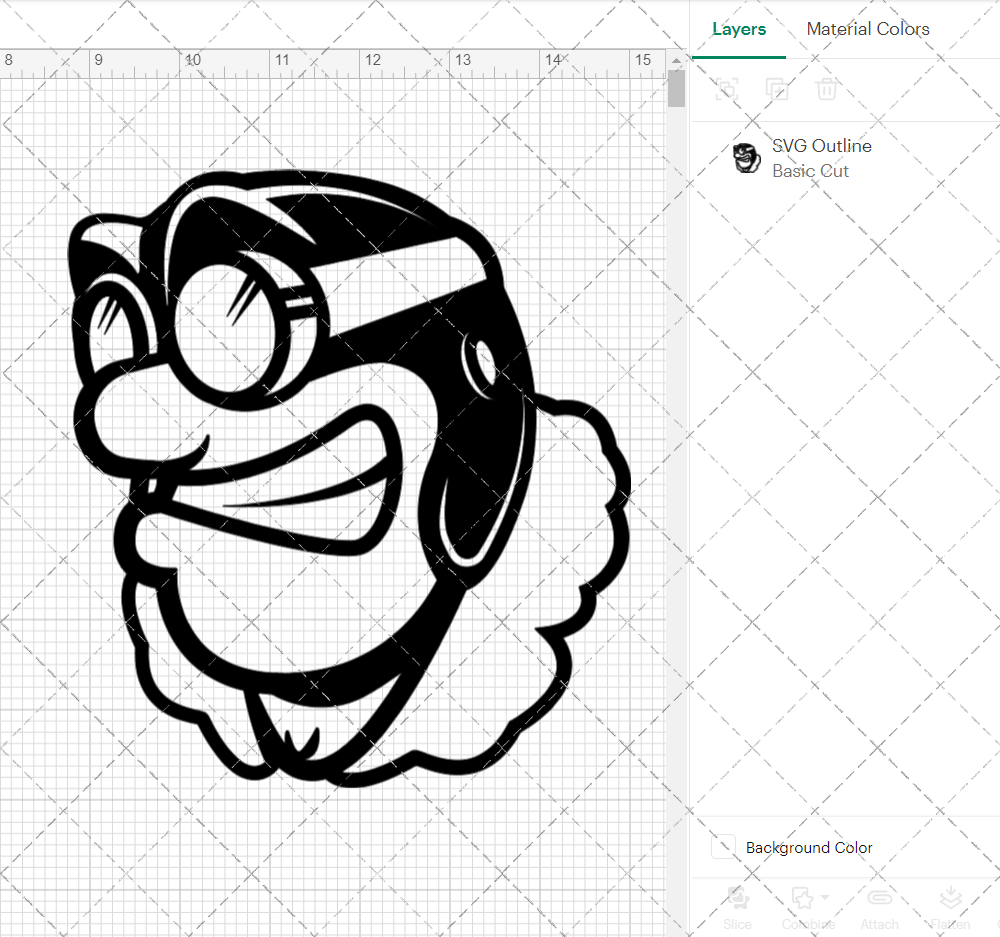Select the SVG Outline layer name

821,146
